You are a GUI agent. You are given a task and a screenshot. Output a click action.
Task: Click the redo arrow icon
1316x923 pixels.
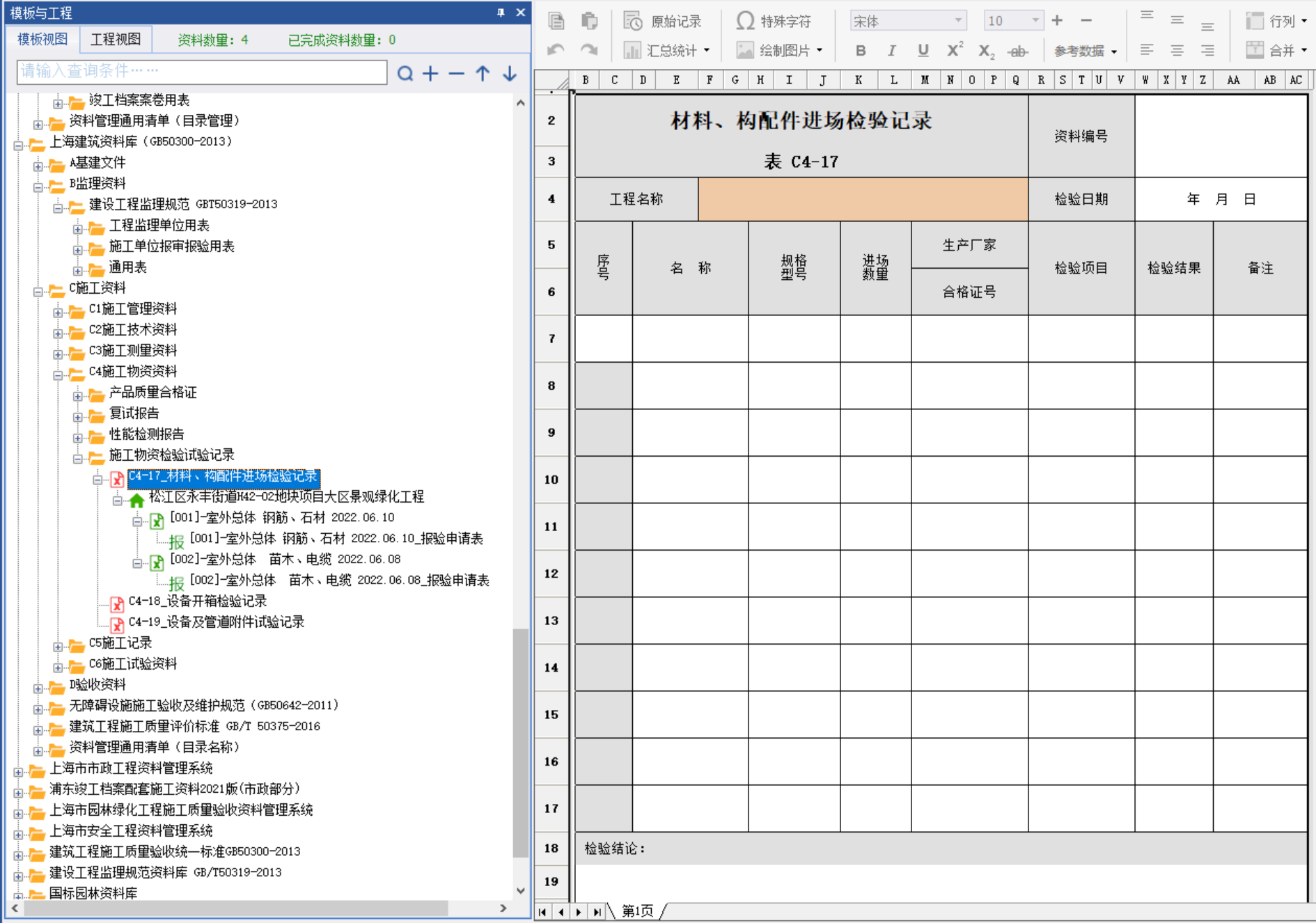[x=589, y=50]
